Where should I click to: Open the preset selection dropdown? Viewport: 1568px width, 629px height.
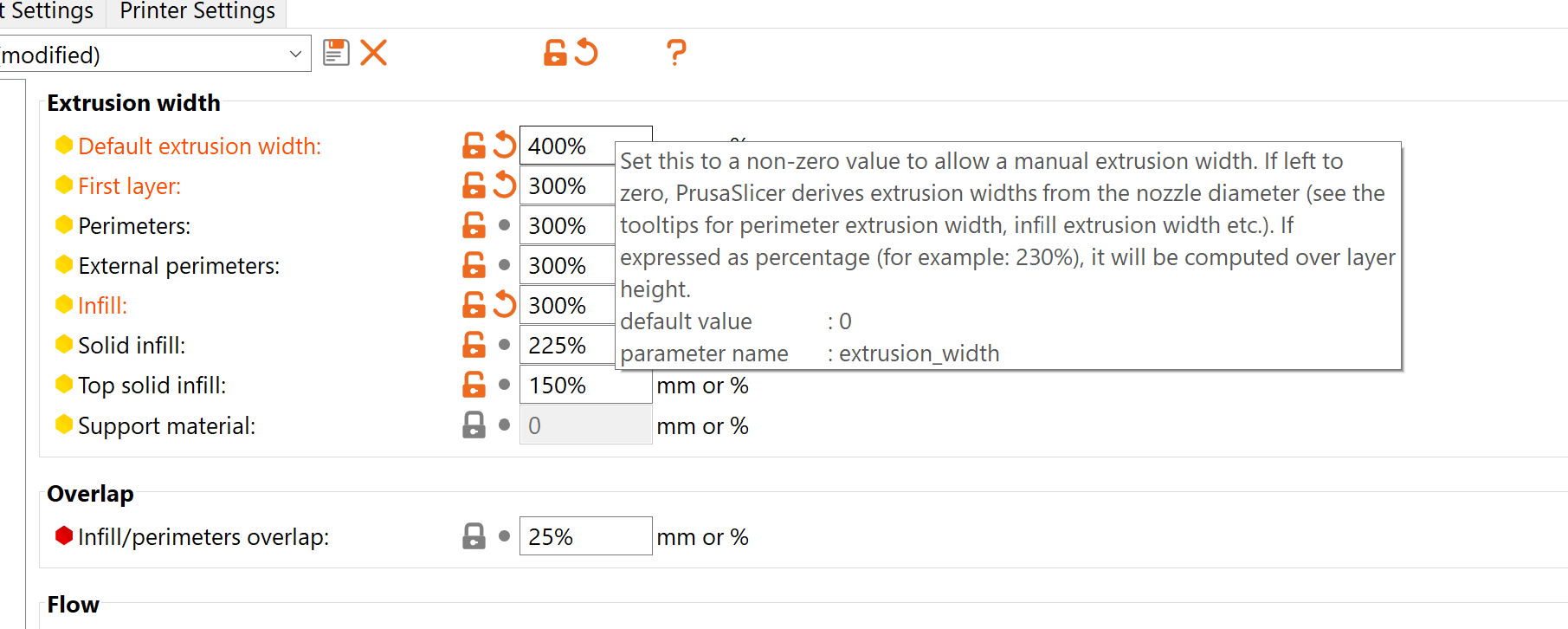(297, 53)
